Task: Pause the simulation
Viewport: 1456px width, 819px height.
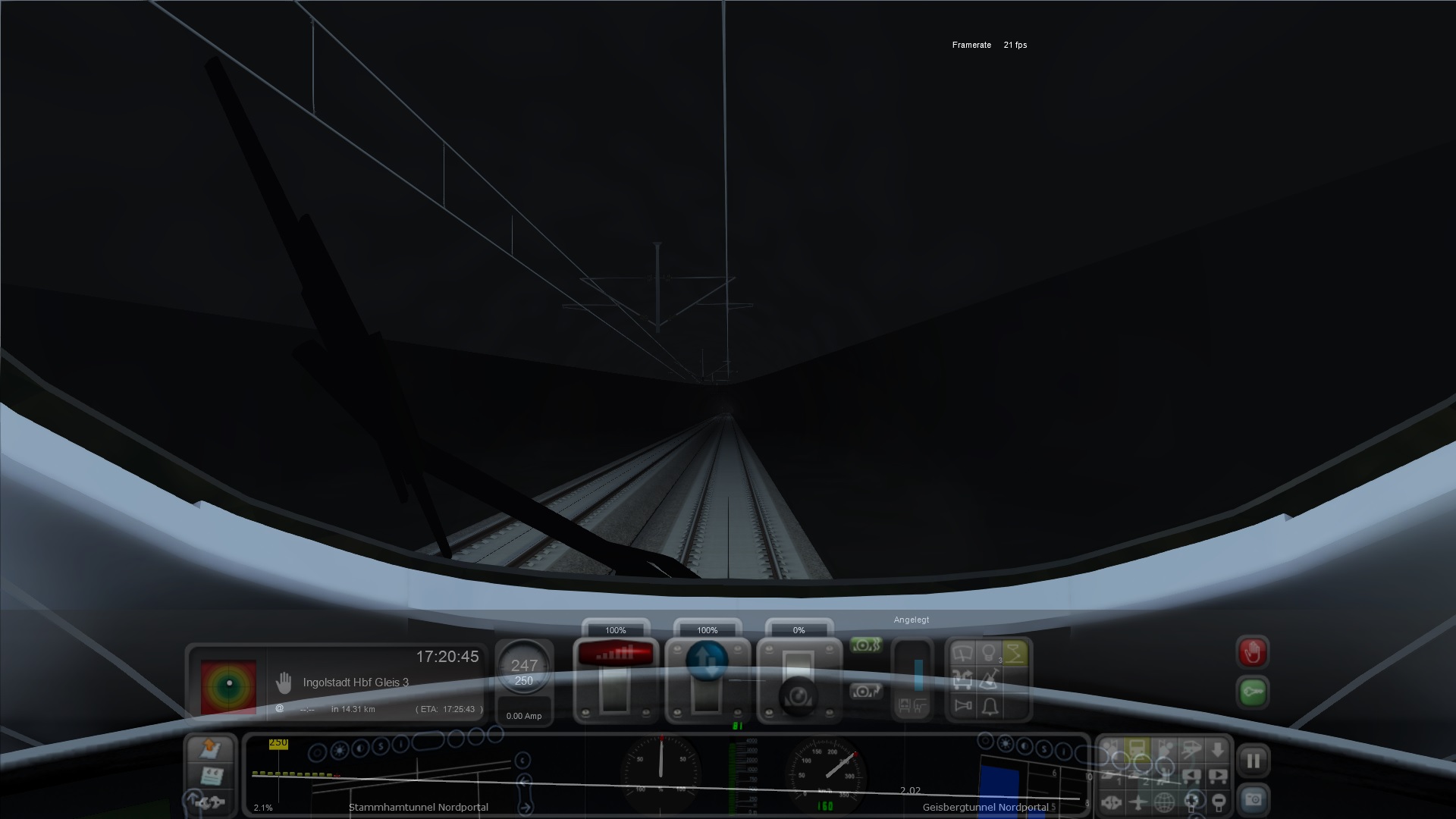Action: coord(1253,761)
